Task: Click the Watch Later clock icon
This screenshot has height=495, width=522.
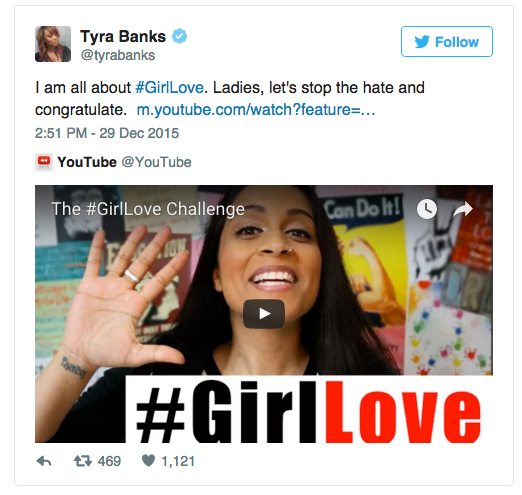Action: click(x=427, y=209)
